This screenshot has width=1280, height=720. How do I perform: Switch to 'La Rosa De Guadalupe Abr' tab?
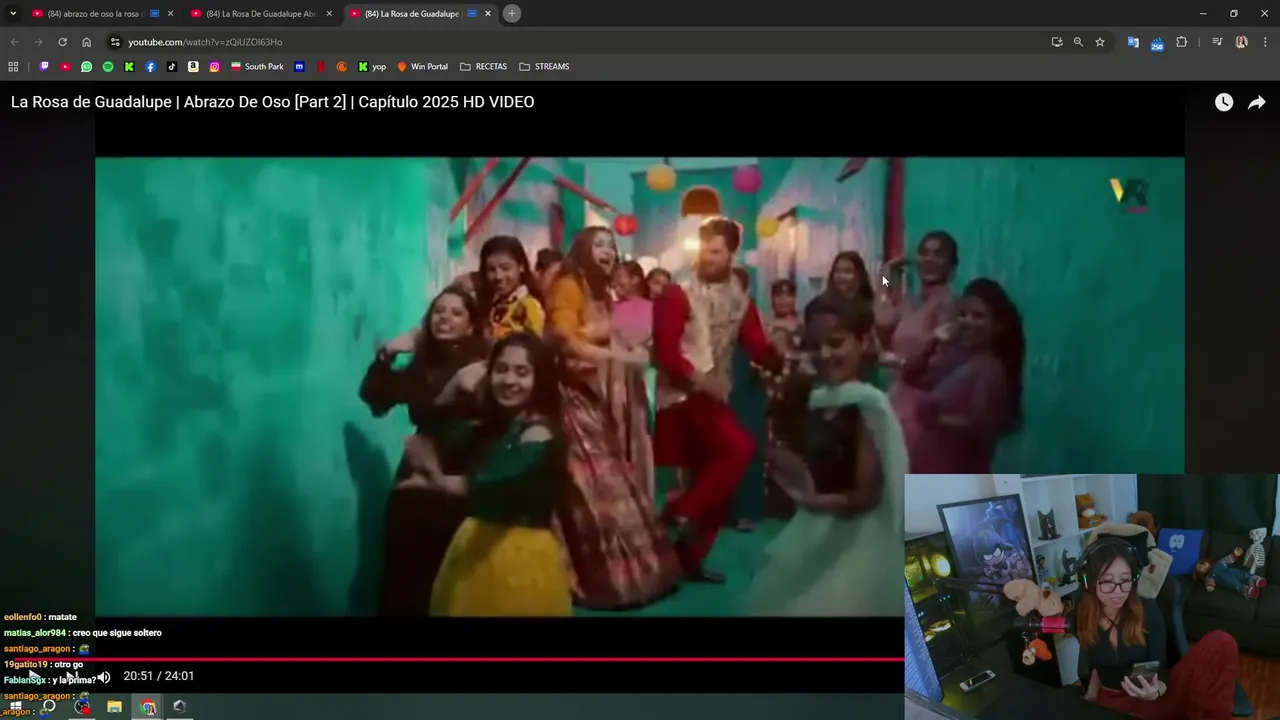260,14
